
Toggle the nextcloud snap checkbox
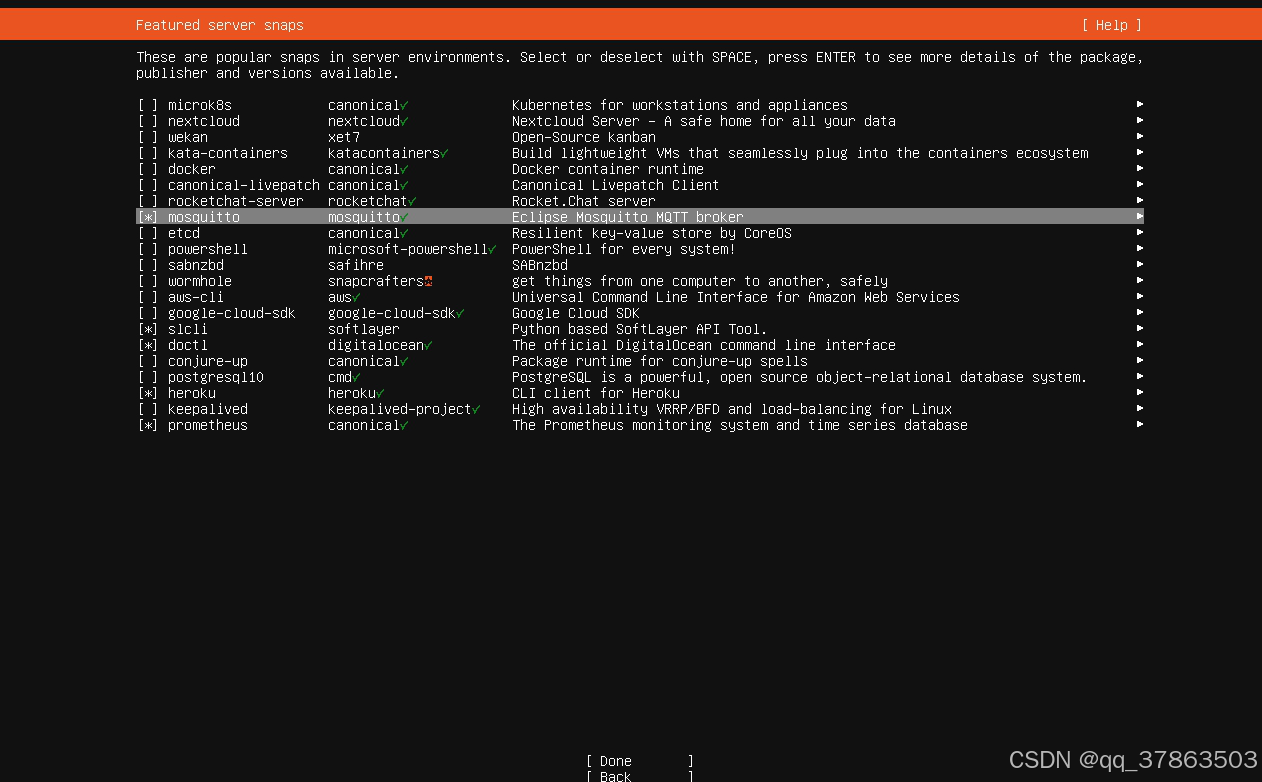pos(148,121)
